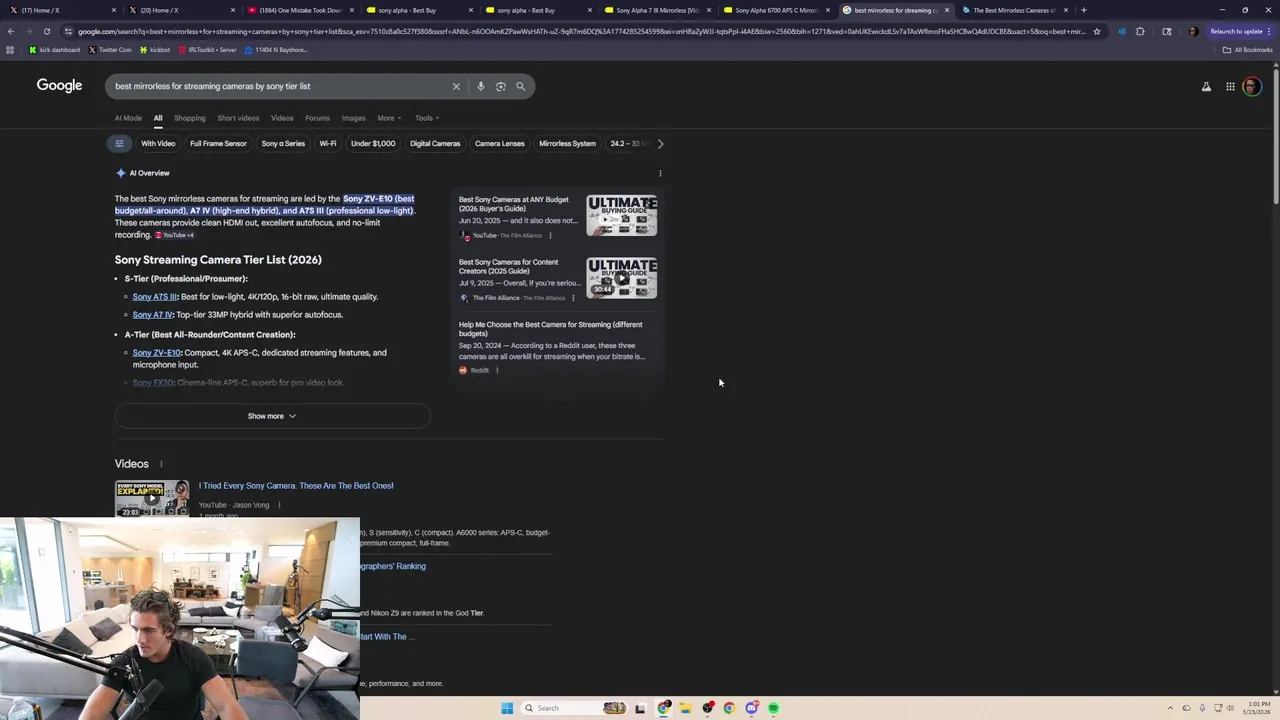This screenshot has width=1280, height=720.
Task: Click the Google search input field
Action: tap(280, 86)
